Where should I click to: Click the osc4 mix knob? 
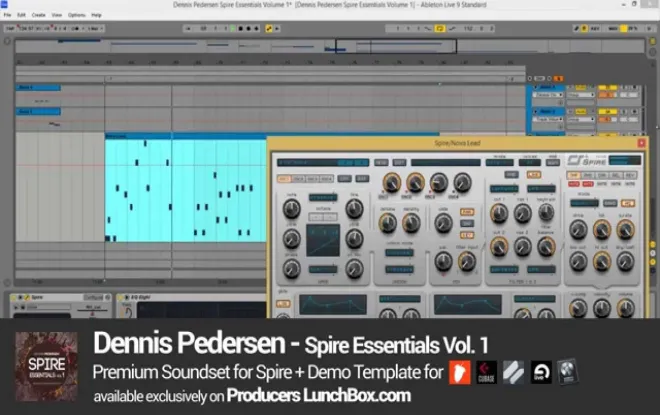tap(462, 183)
